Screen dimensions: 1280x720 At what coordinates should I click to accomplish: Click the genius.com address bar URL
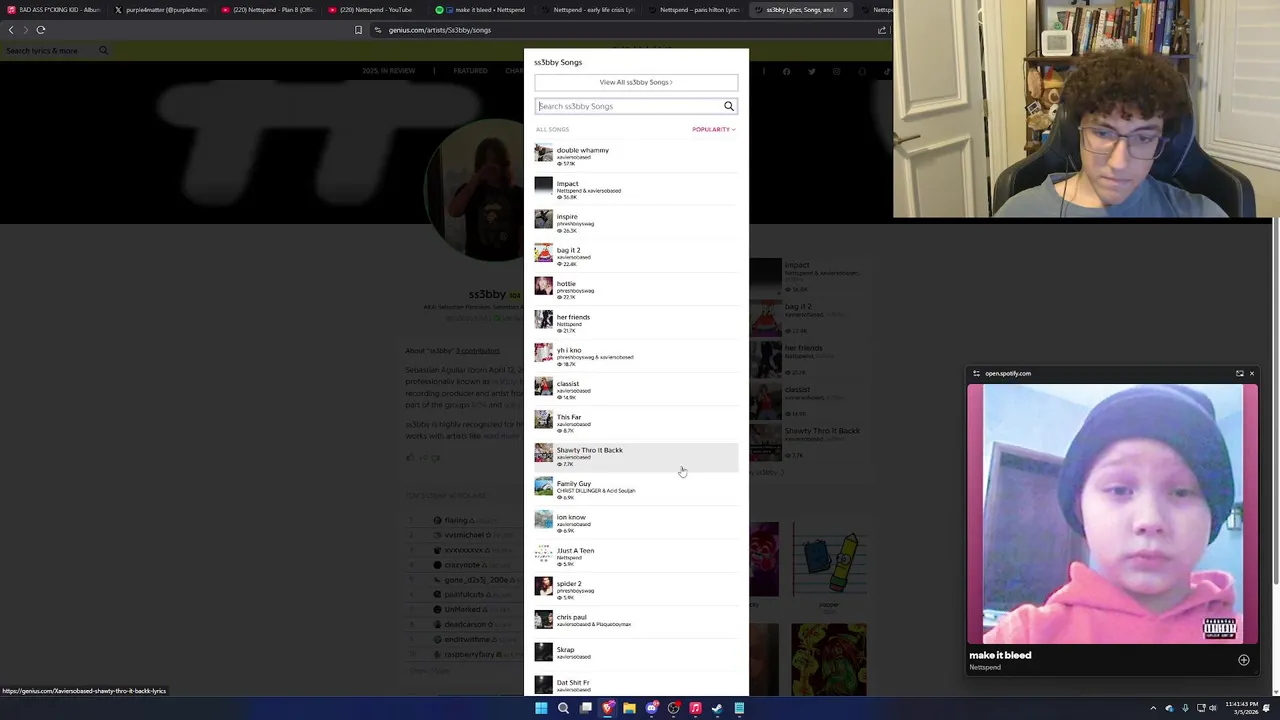click(x=440, y=30)
